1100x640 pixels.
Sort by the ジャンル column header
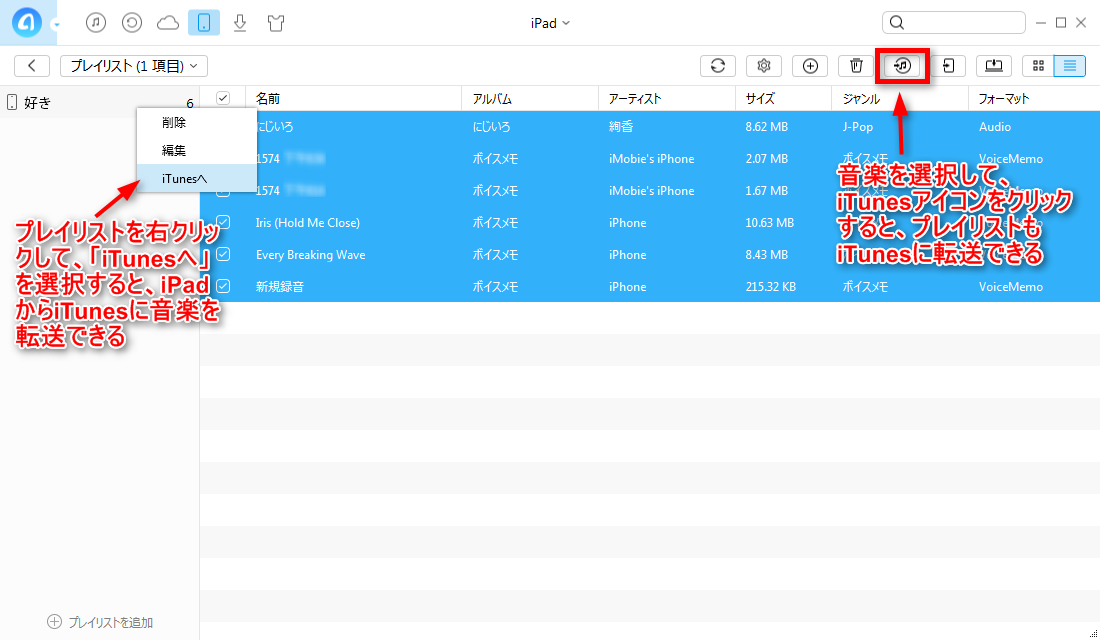(x=861, y=99)
